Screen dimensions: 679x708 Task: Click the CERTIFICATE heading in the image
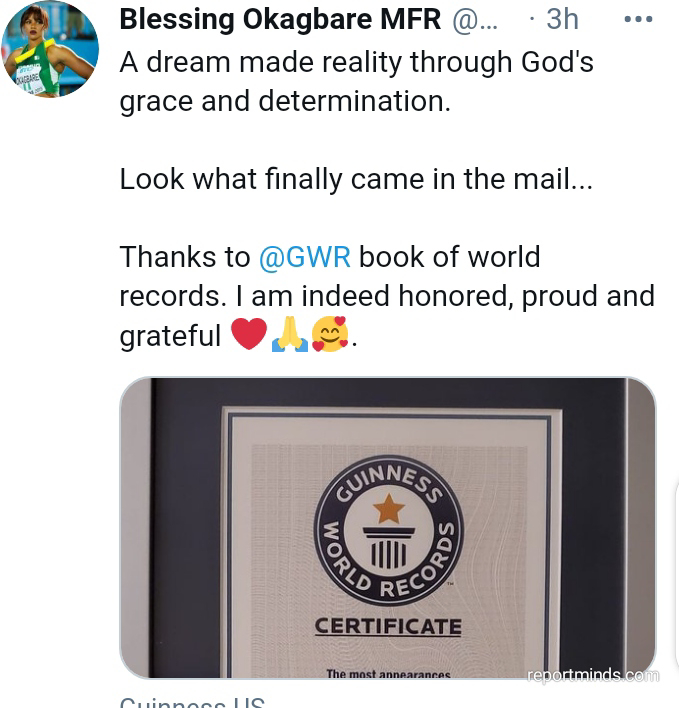(388, 626)
